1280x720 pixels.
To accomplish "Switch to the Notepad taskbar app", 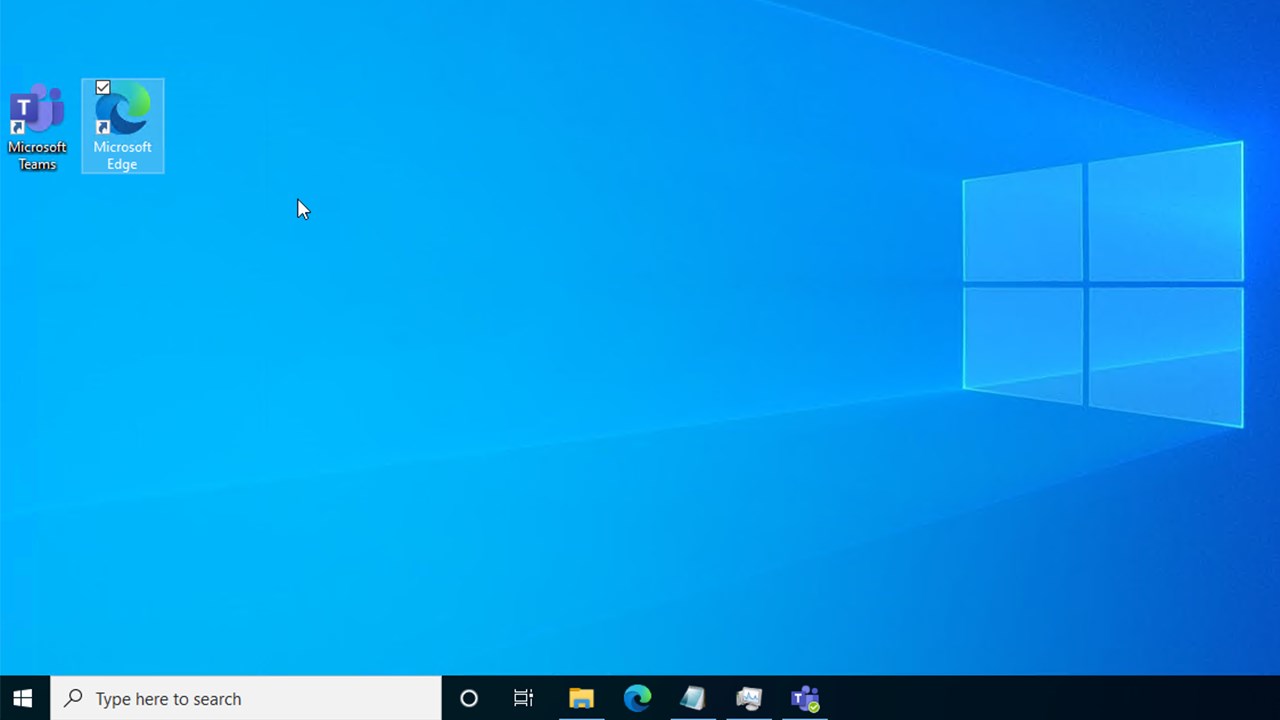I will click(x=693, y=698).
